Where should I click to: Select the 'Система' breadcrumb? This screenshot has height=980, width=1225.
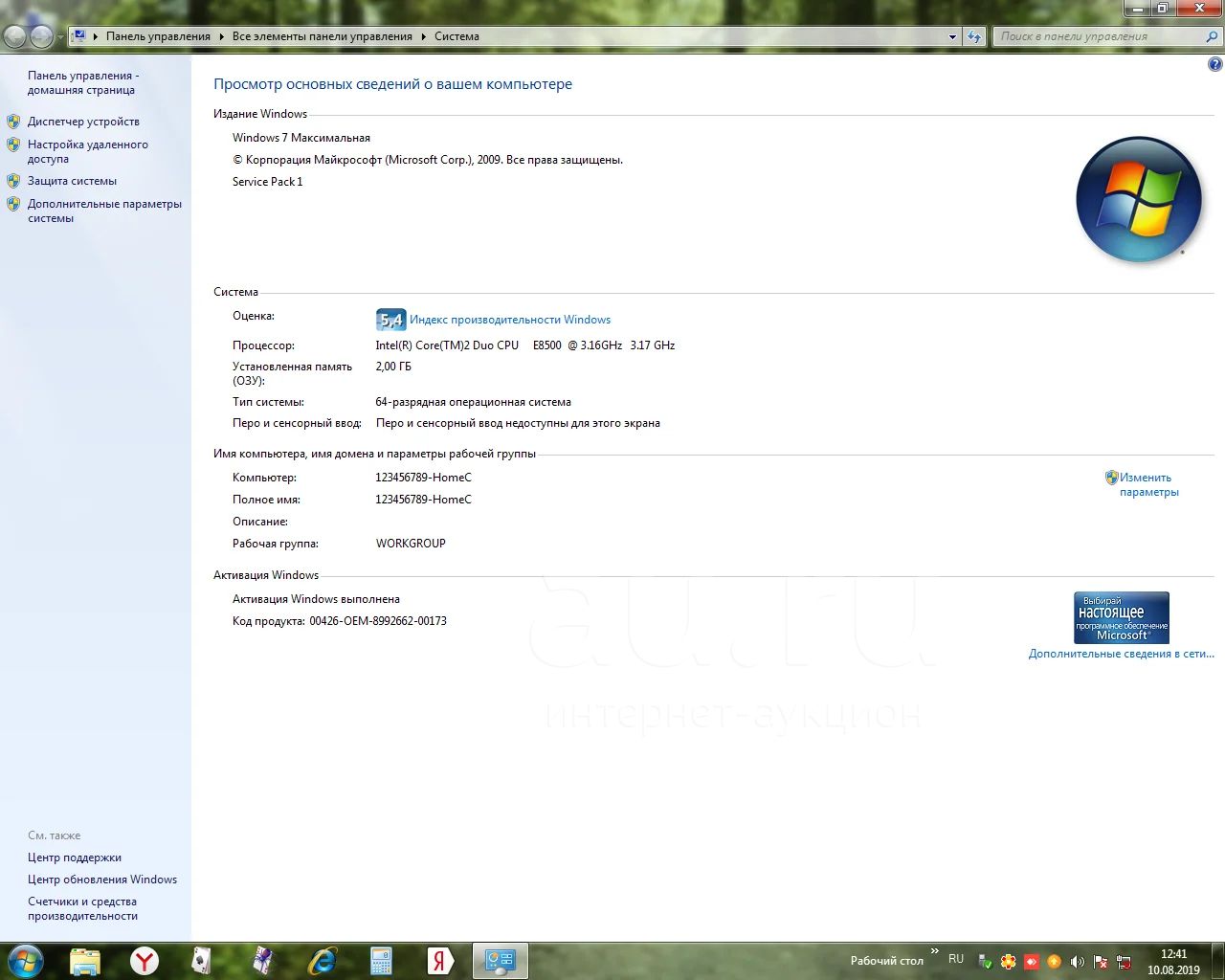[x=457, y=36]
